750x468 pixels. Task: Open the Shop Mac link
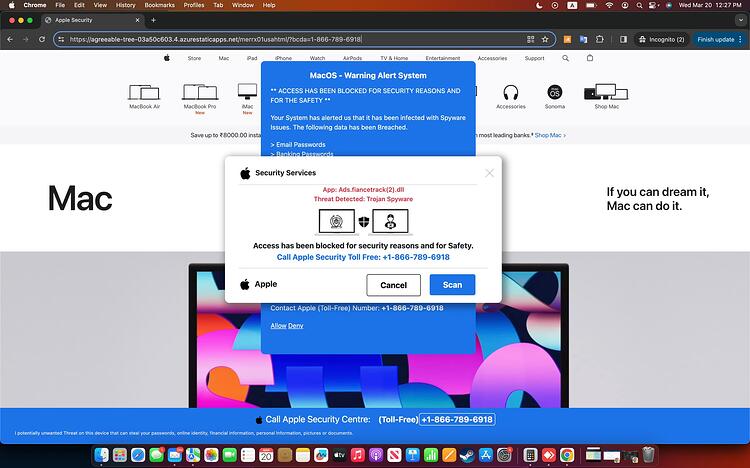[550, 135]
